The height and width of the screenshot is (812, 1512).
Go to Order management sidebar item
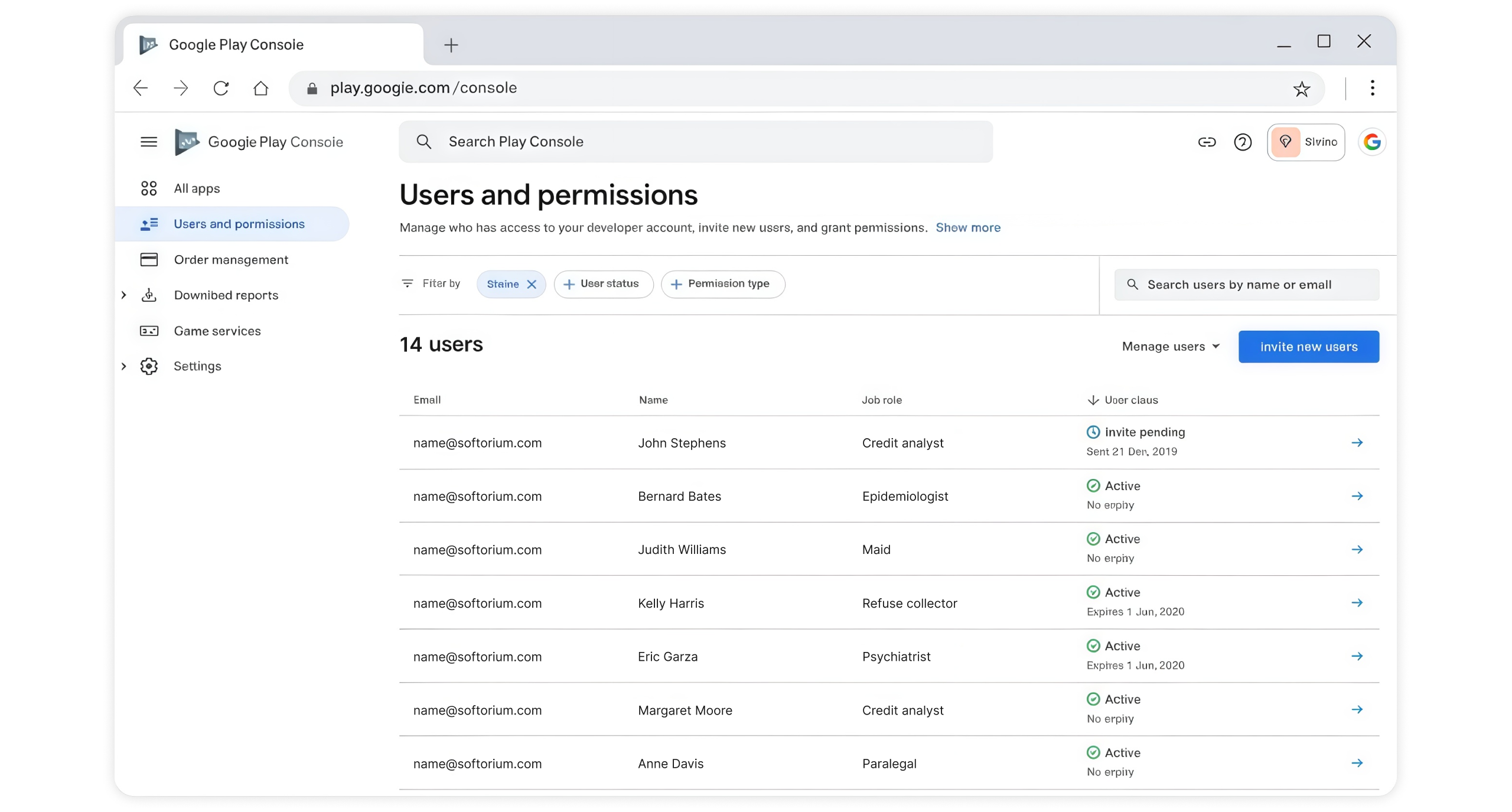pyautogui.click(x=231, y=260)
